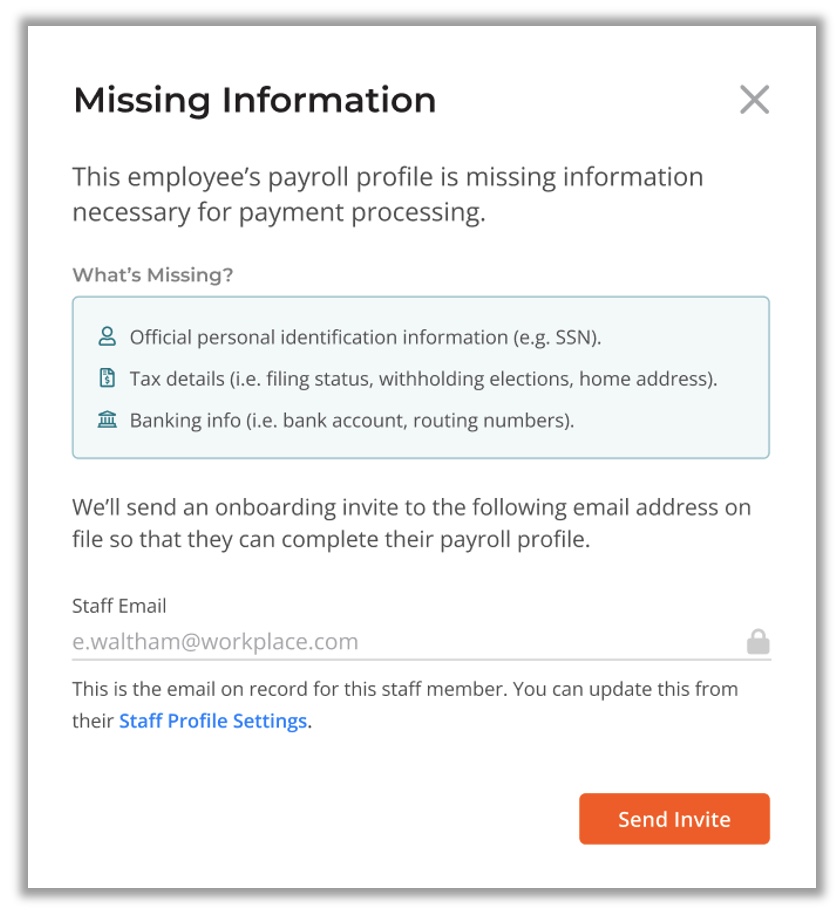Click blank area left of Send Invite
The width and height of the screenshot is (836, 910).
click(x=325, y=818)
